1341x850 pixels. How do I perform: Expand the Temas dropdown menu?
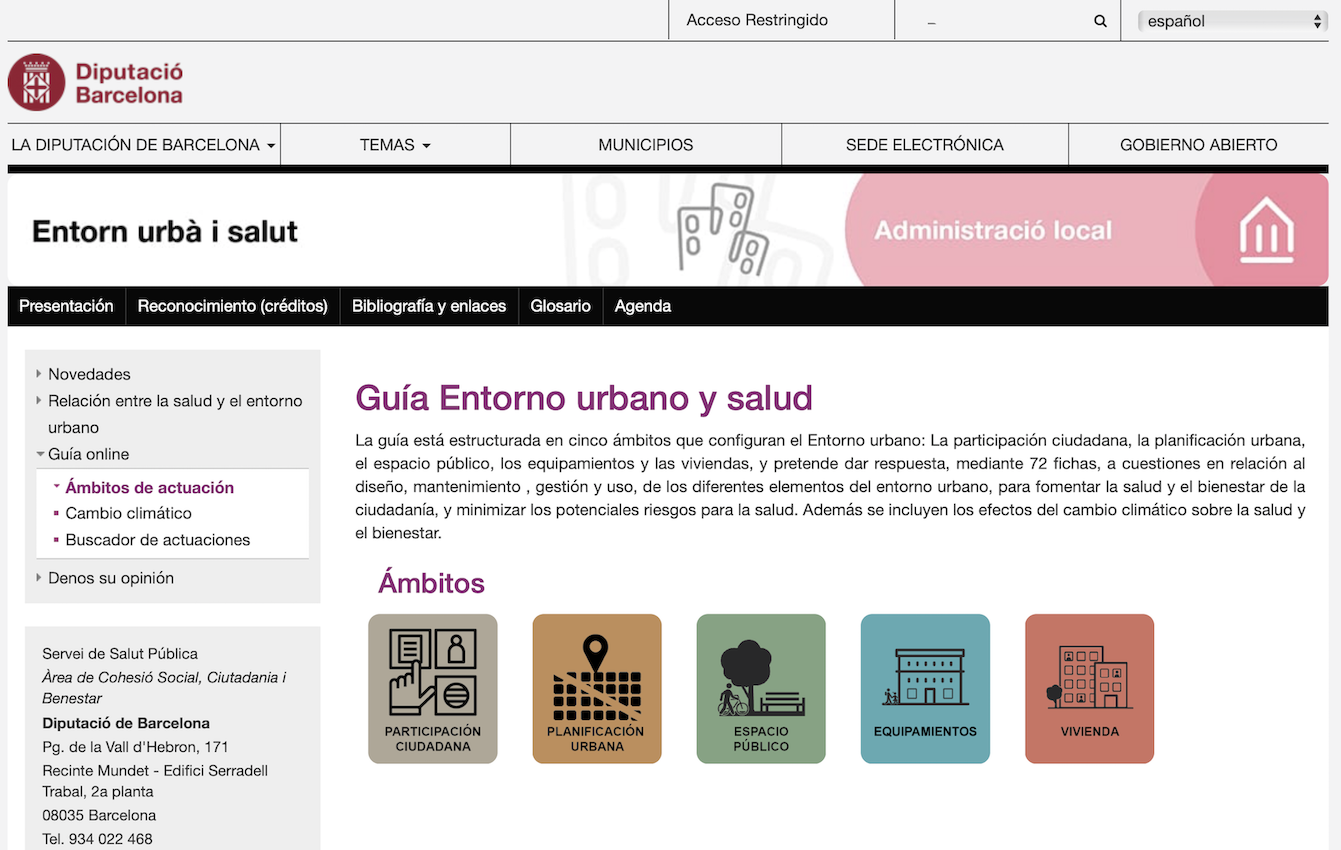[395, 145]
